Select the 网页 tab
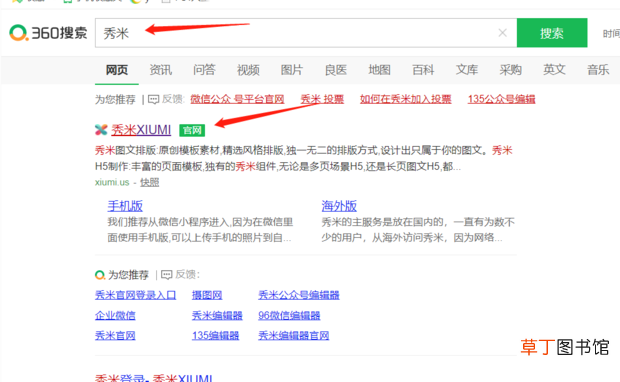 (117, 70)
